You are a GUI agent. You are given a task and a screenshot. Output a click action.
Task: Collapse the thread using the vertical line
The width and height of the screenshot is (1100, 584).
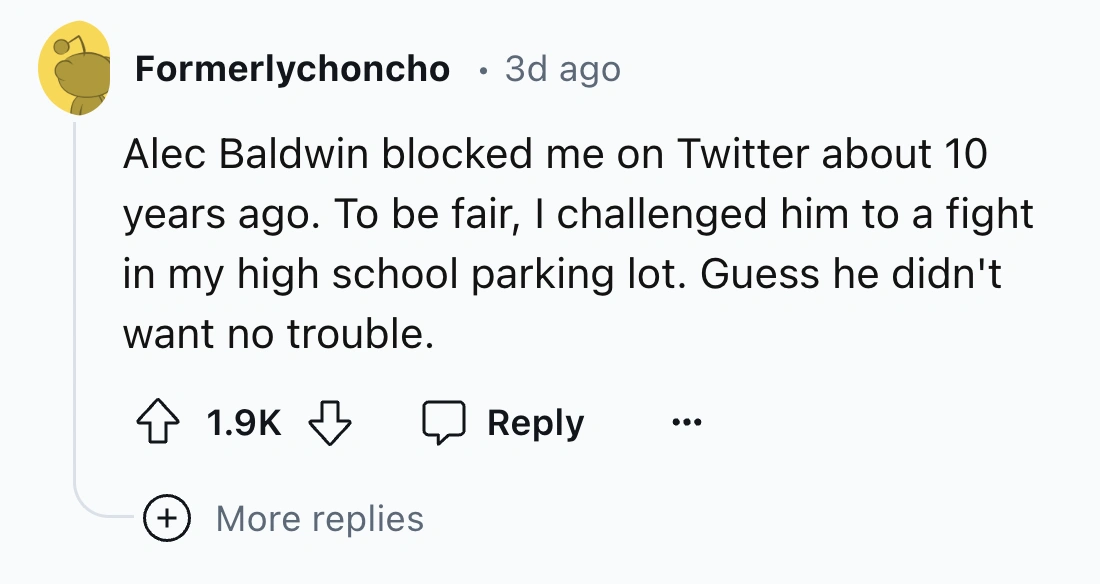(75, 300)
